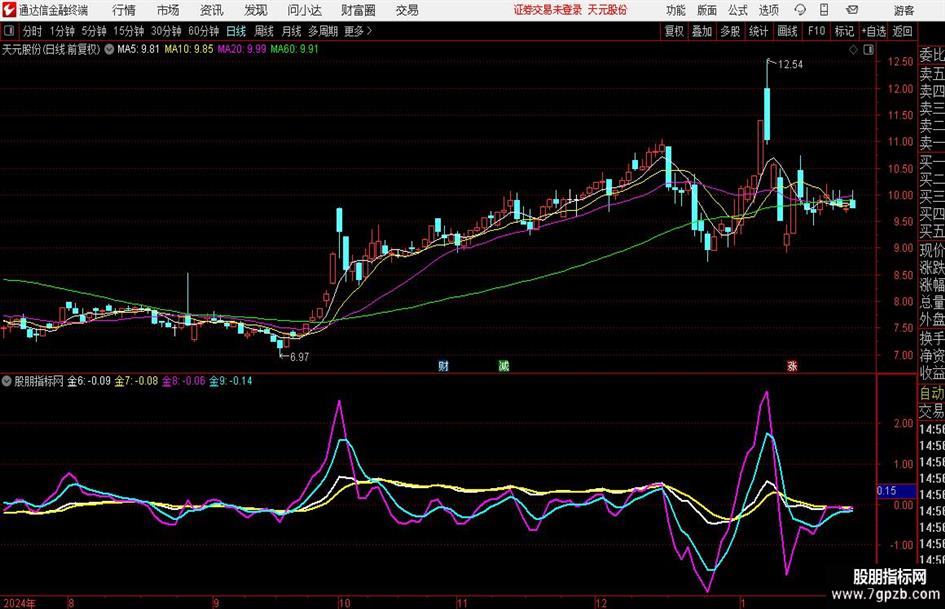Click the 自动 label in the side panel

932,393
